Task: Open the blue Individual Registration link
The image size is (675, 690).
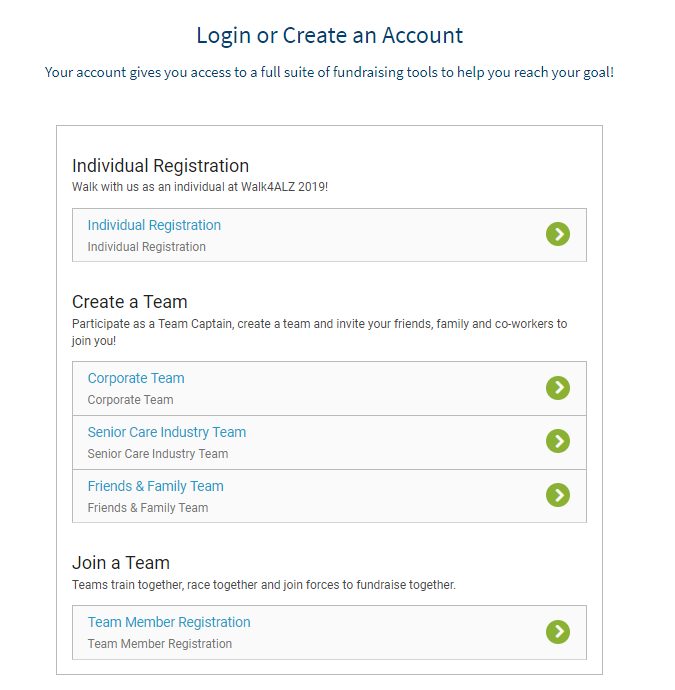Action: 154,225
